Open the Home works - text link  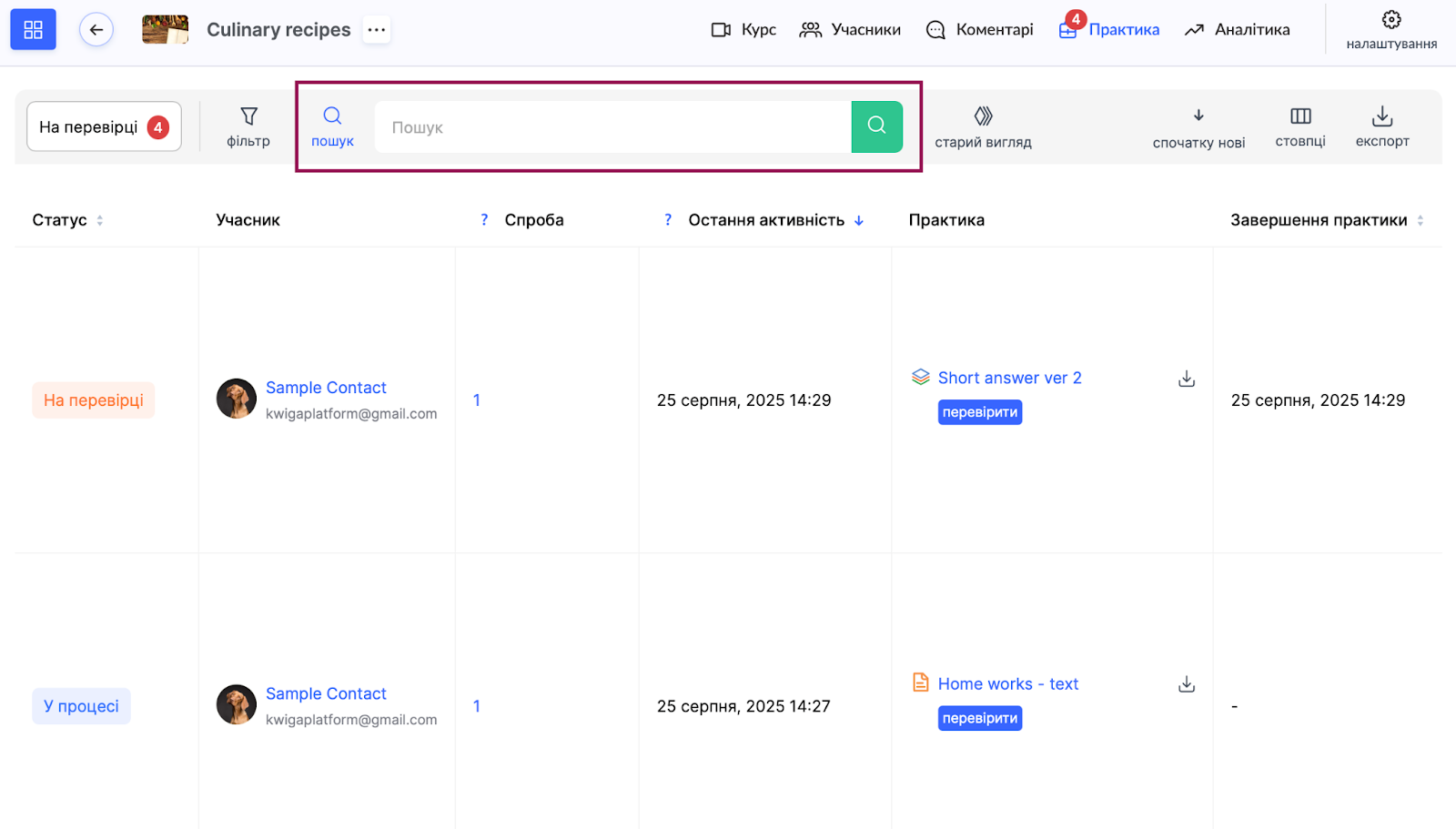click(x=1007, y=684)
